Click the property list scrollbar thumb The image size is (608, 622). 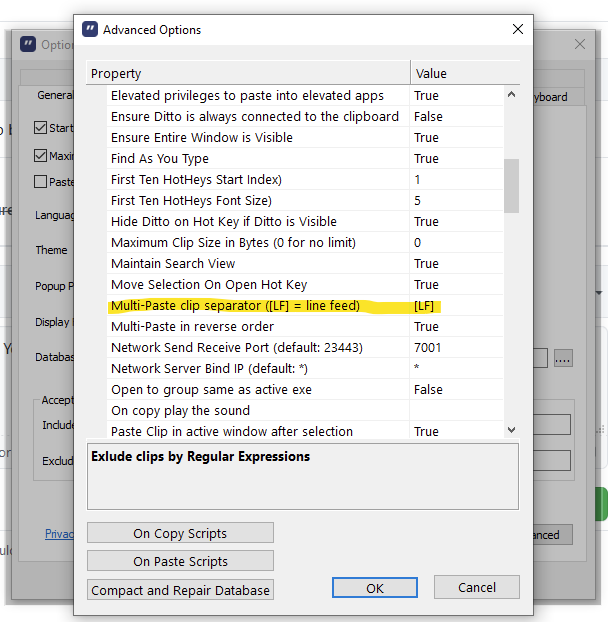click(511, 186)
